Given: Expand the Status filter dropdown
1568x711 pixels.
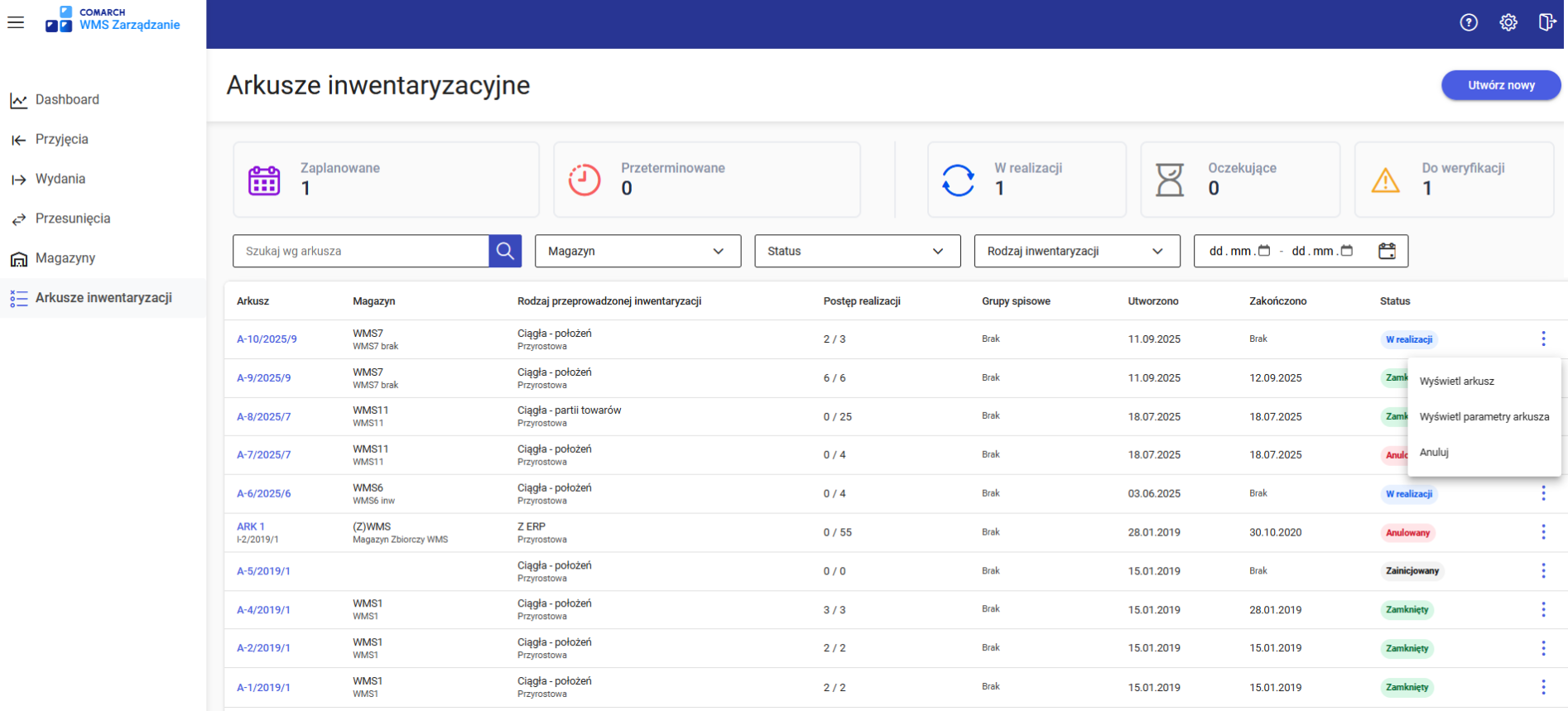Looking at the screenshot, I should point(857,251).
